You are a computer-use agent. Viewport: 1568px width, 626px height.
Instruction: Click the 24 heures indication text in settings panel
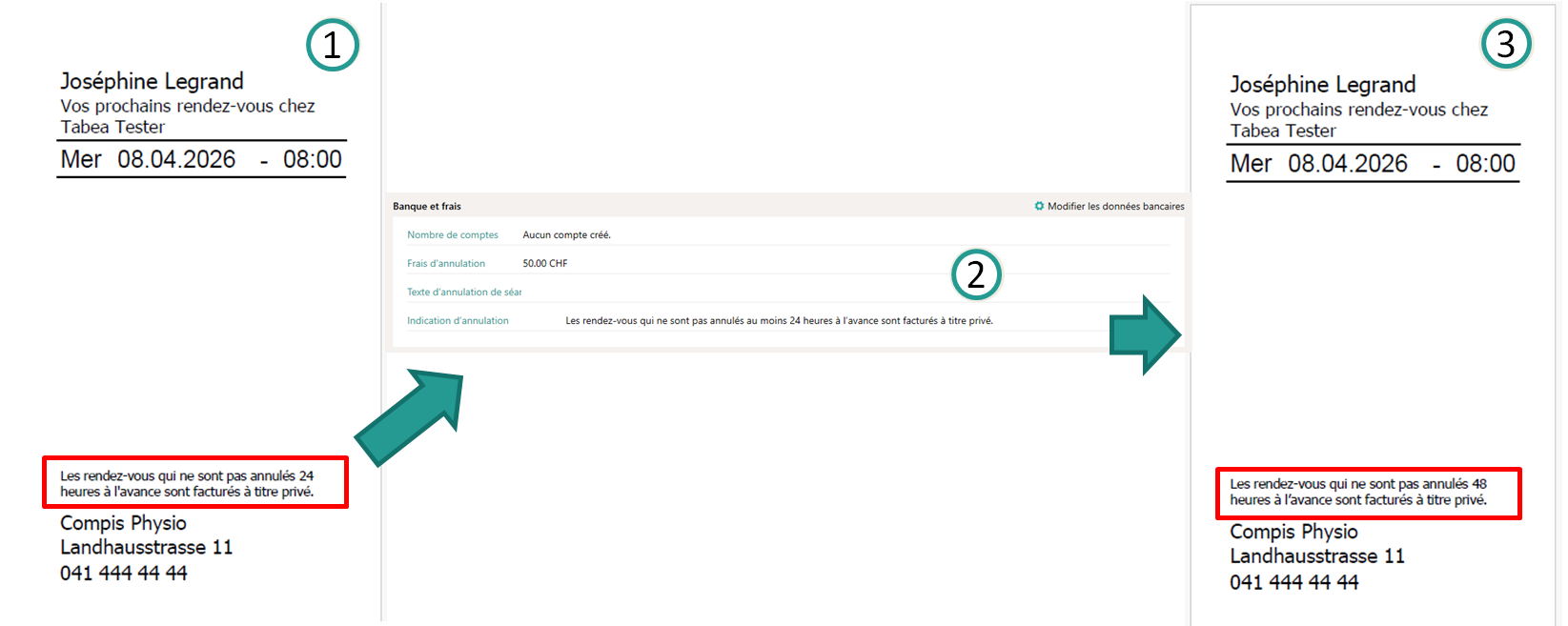[x=778, y=320]
